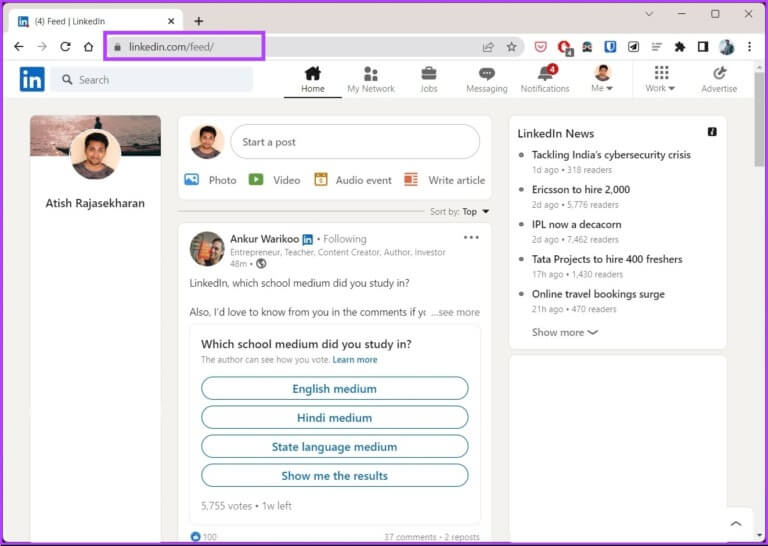Expand Show more news
768x546 pixels.
[565, 332]
